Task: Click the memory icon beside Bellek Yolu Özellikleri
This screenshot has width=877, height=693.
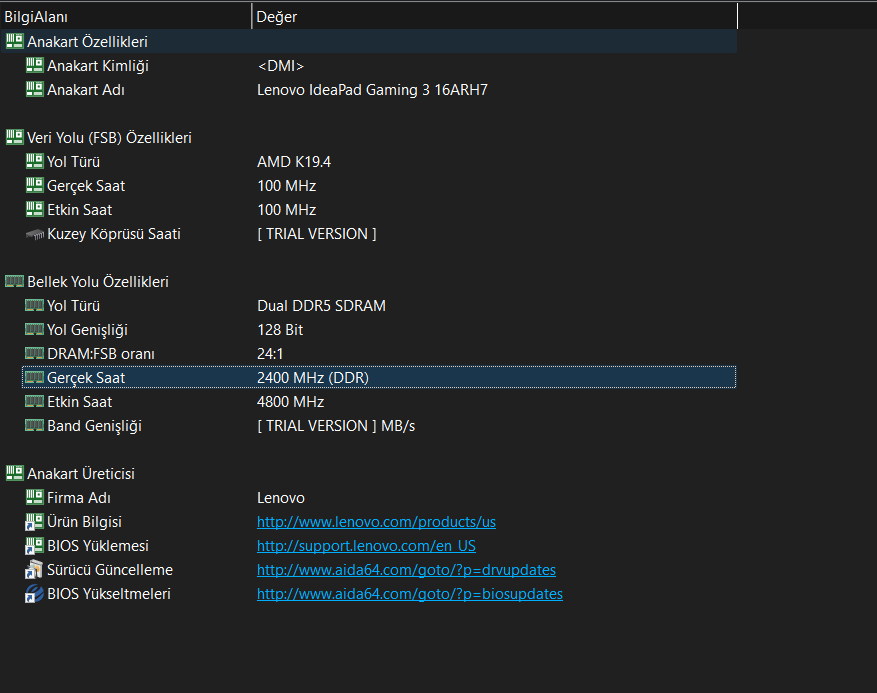Action: click(x=14, y=282)
